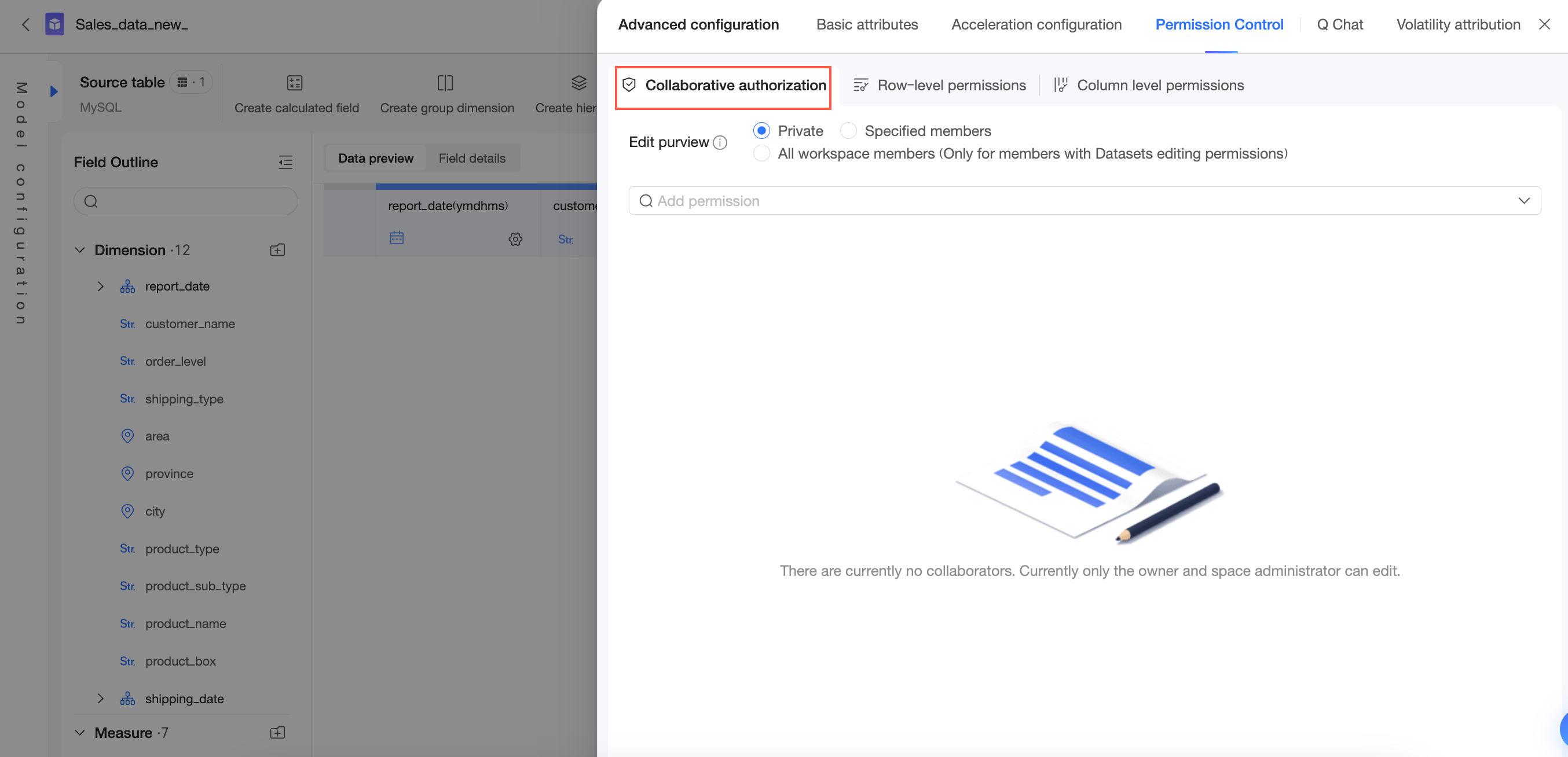
Task: Select the product_type field
Action: 182,549
